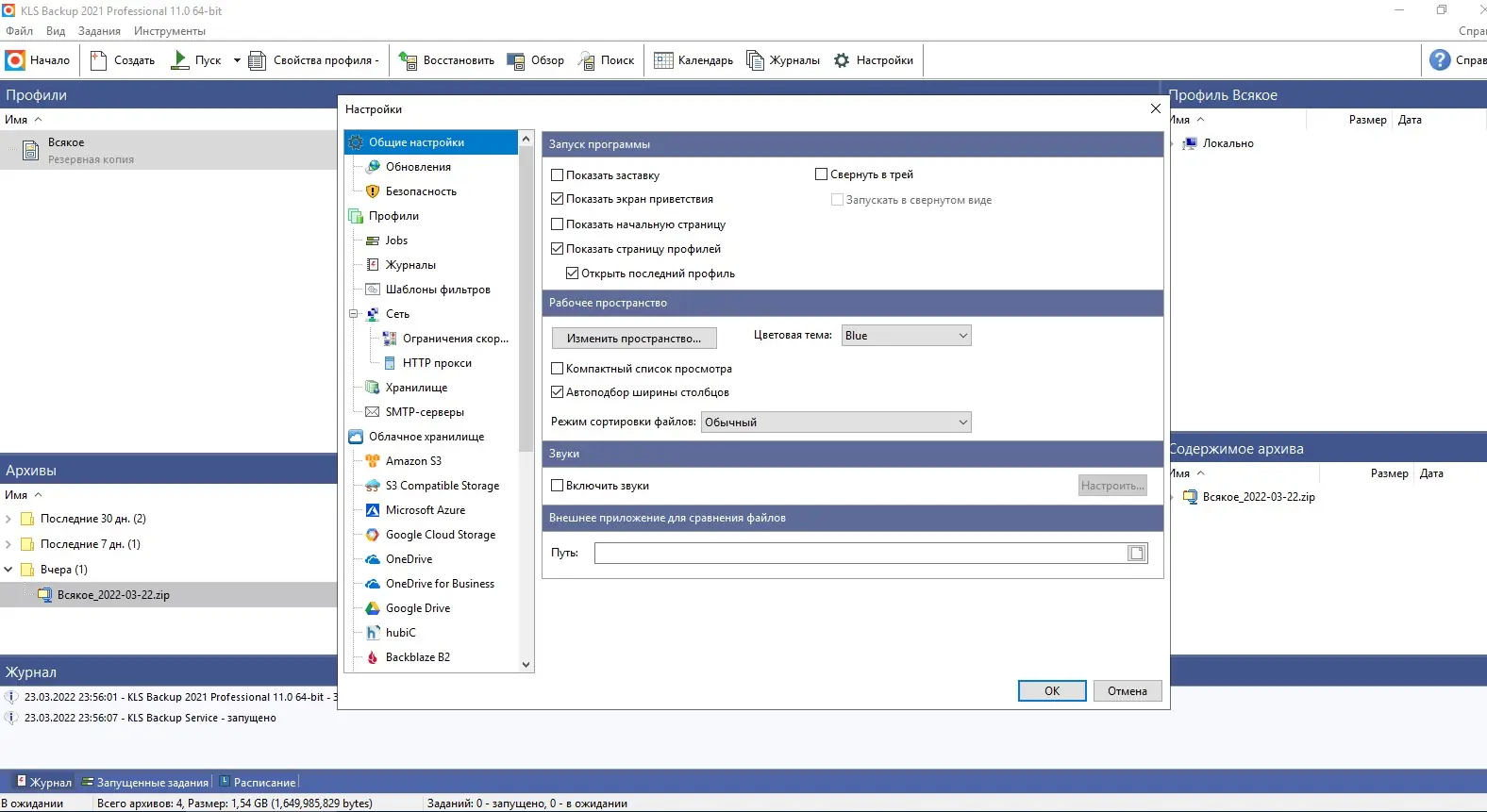Select Безопасность shield icon in settings tree
The image size is (1487, 812).
point(373,191)
